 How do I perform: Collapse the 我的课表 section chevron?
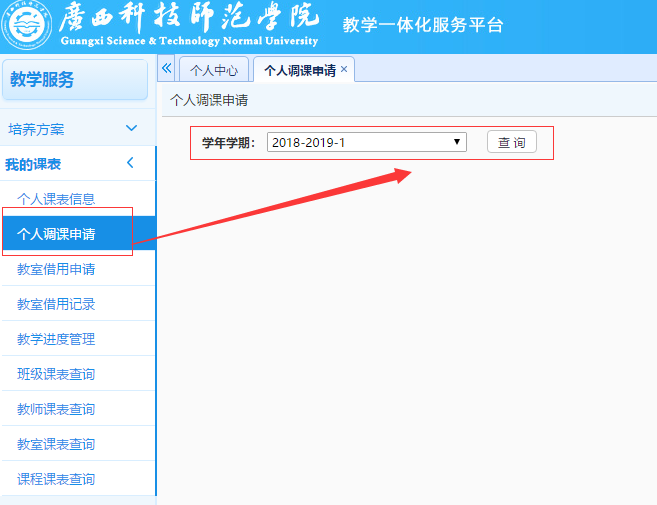pos(130,164)
